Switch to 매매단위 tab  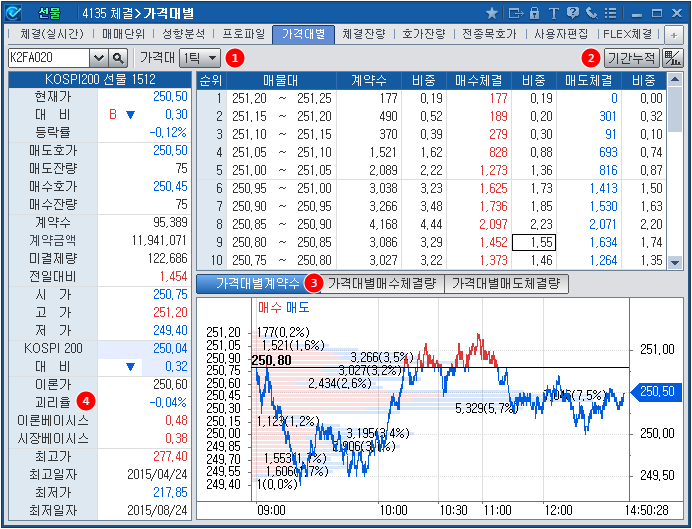(123, 34)
